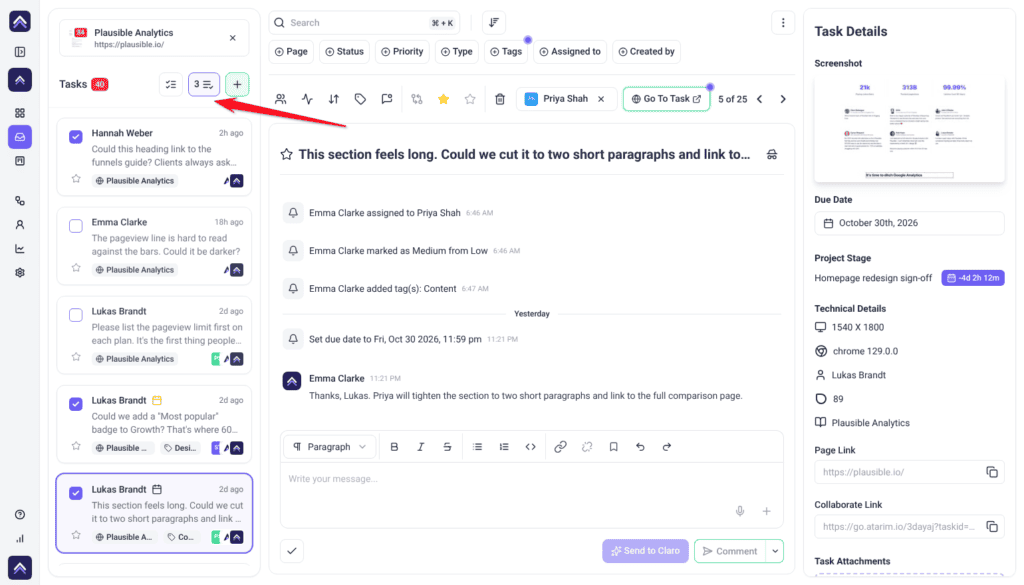This screenshot has height=585, width=1024.
Task: Remove Priya Shah assignee chip
Action: [601, 99]
